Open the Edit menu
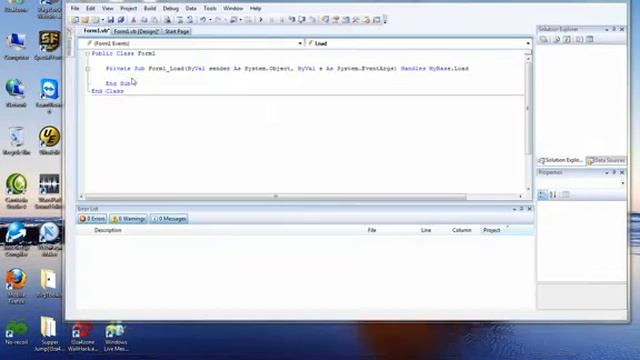Viewport: 640px width, 360px height. point(91,8)
